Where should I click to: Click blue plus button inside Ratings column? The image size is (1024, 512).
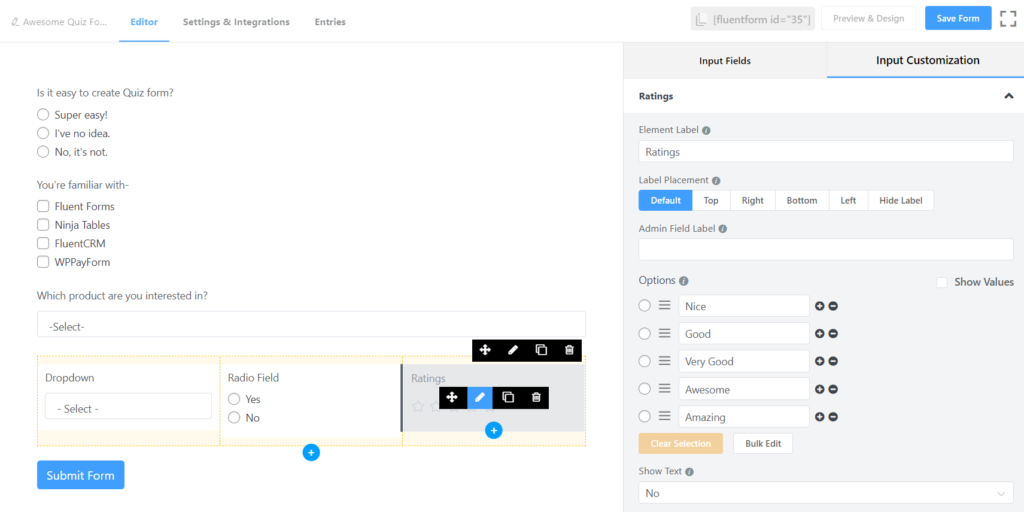click(x=494, y=430)
